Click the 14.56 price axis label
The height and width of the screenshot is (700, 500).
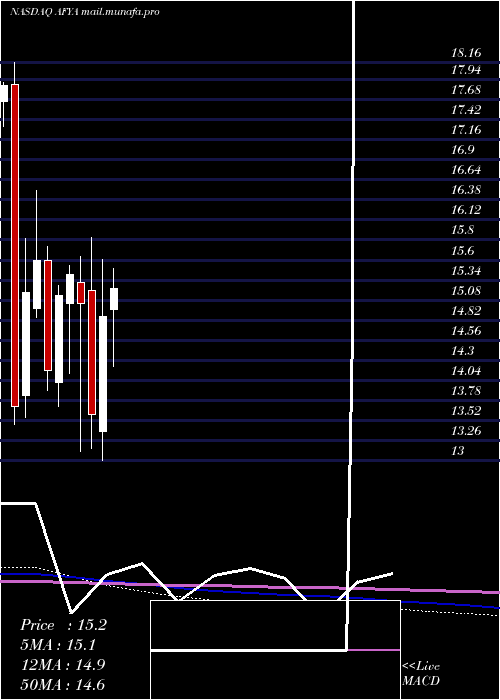point(466,331)
